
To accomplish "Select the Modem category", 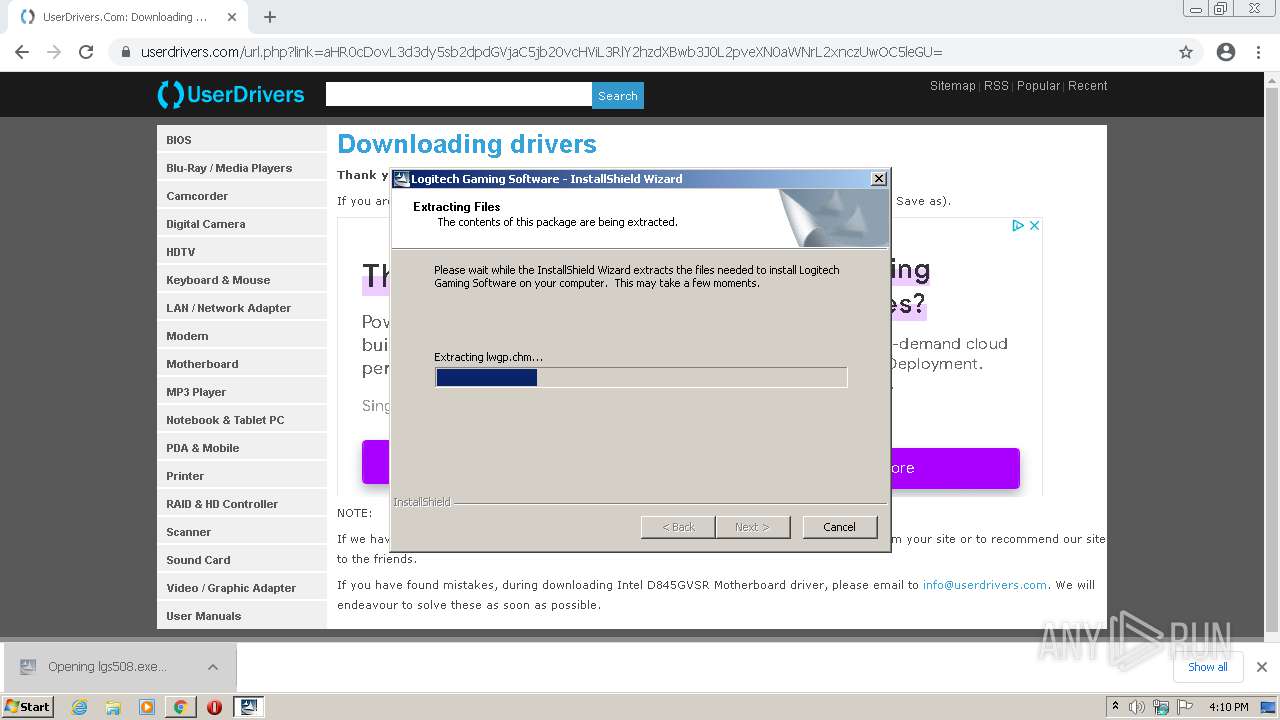I will 242,336.
